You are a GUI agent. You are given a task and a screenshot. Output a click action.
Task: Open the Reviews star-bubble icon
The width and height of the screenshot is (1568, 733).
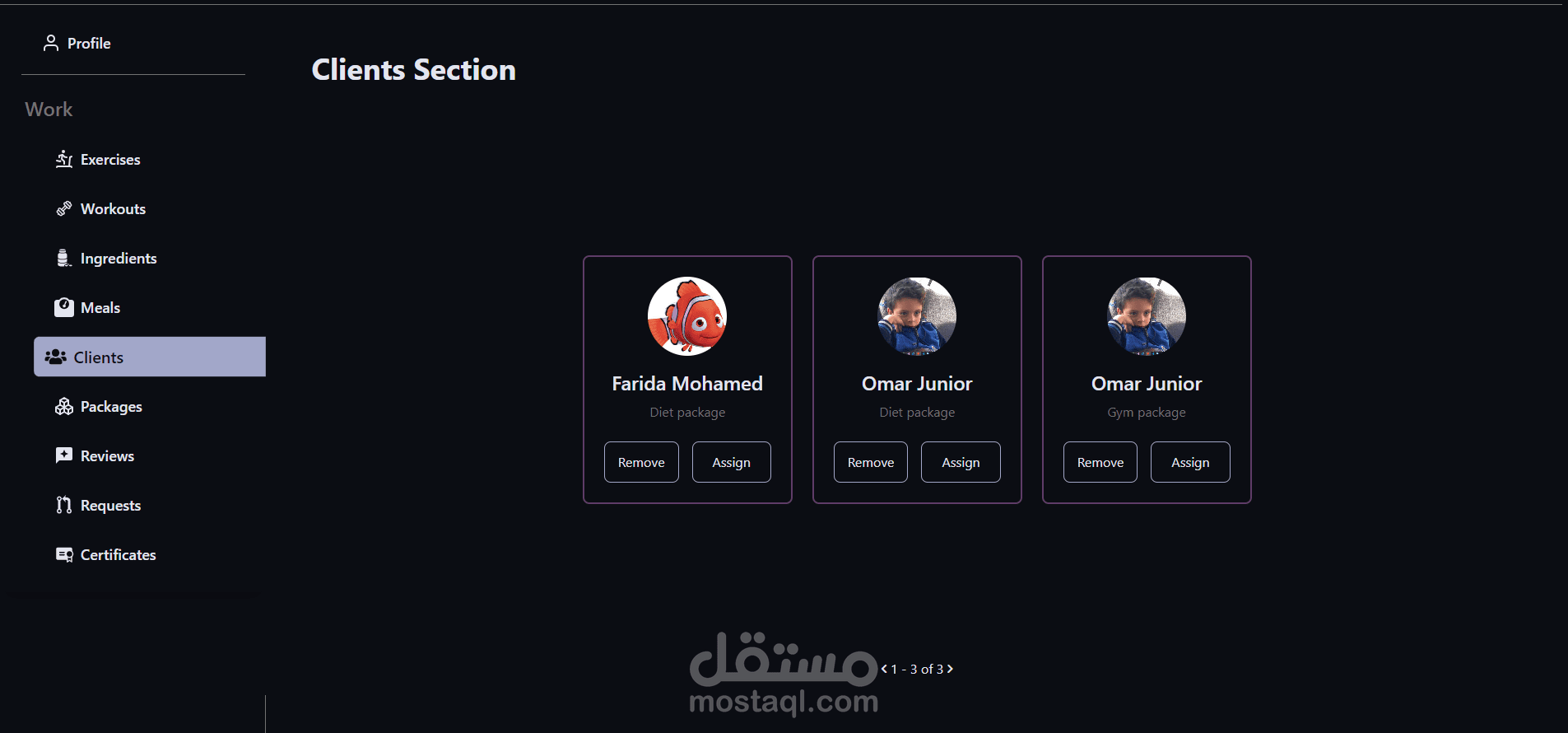pyautogui.click(x=64, y=455)
